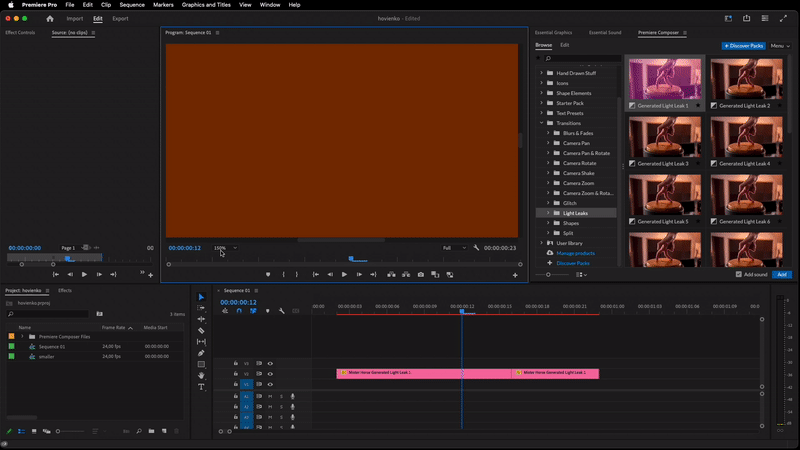Switch to the Essential Sound tab
Image resolution: width=800 pixels, height=450 pixels.
tap(605, 33)
